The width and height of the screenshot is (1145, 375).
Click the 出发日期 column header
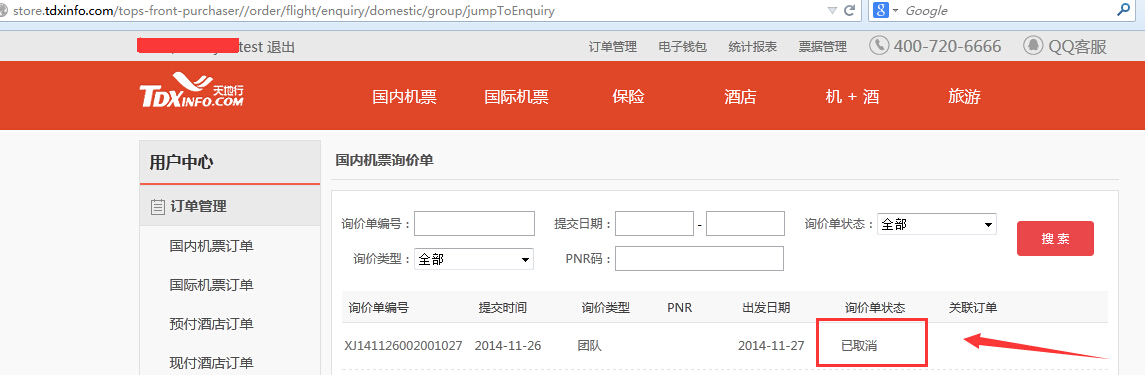point(766,308)
